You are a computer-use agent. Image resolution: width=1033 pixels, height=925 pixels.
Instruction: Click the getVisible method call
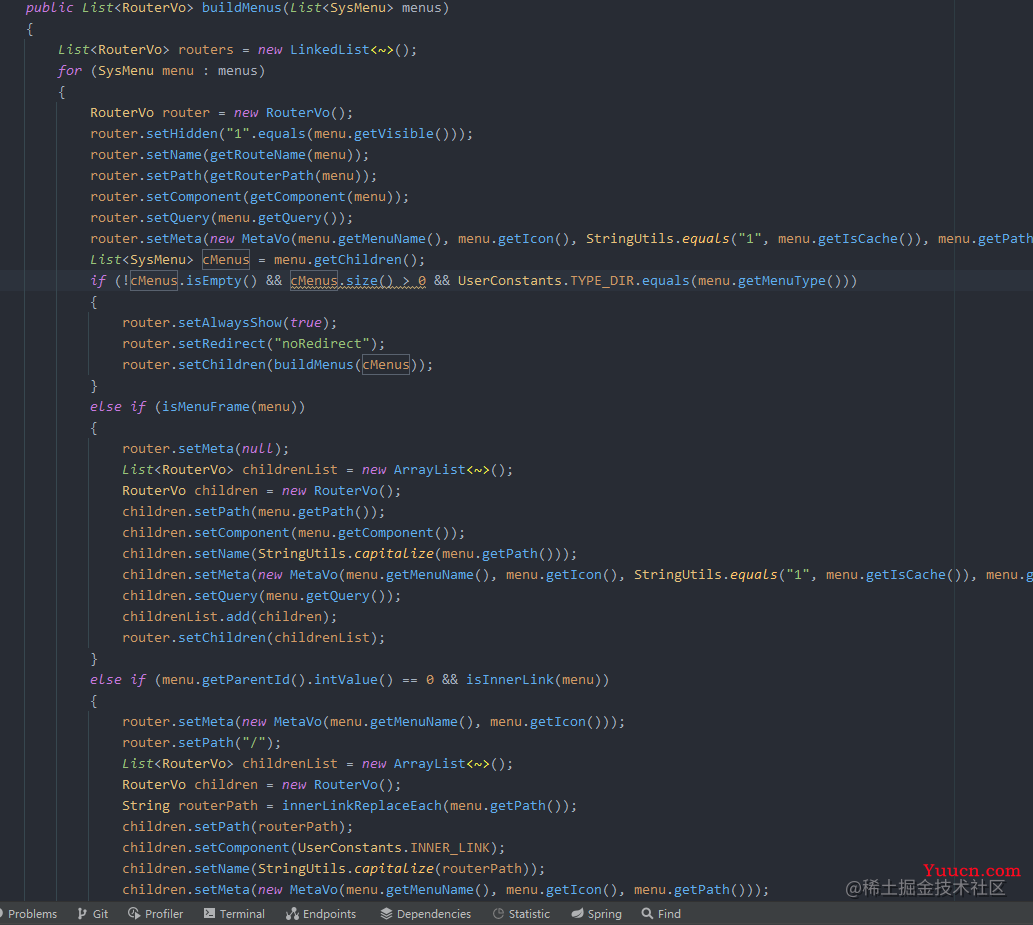point(394,134)
